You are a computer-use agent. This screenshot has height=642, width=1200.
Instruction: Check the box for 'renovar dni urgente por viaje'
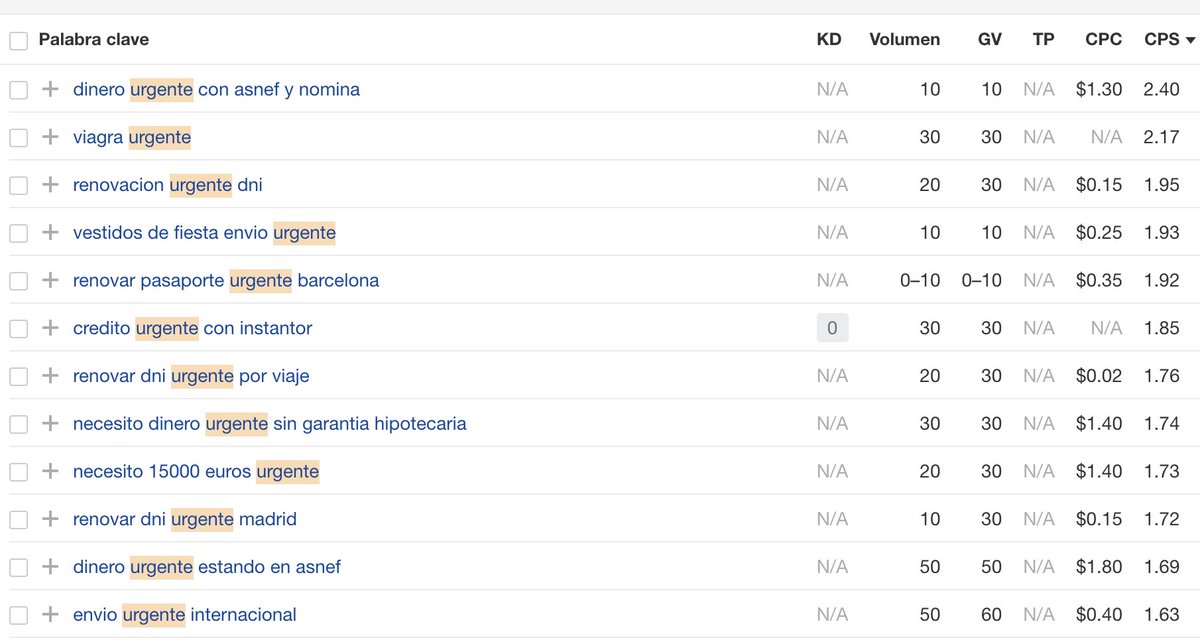pyautogui.click(x=18, y=377)
